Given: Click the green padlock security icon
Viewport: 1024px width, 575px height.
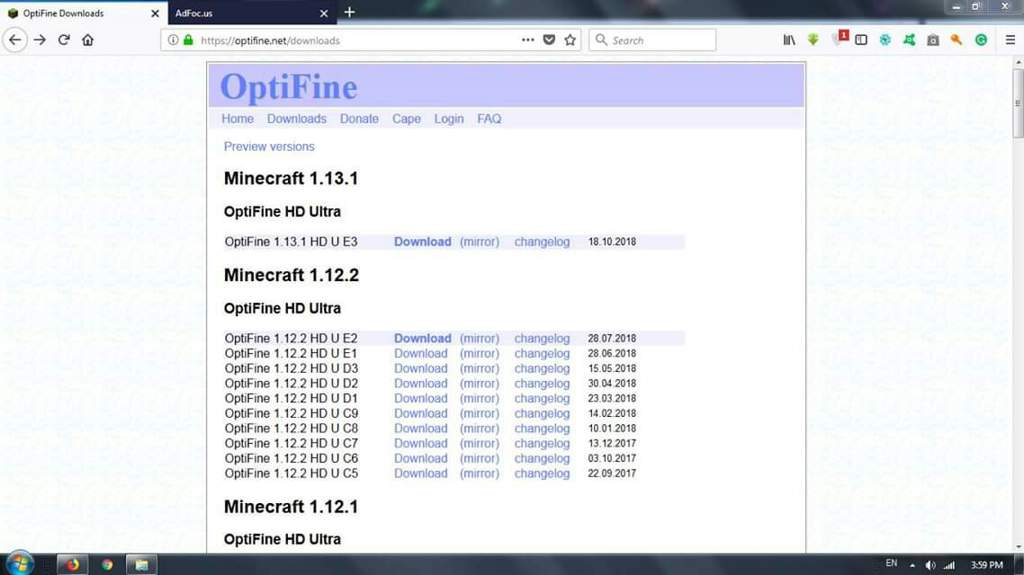Looking at the screenshot, I should tap(188, 40).
